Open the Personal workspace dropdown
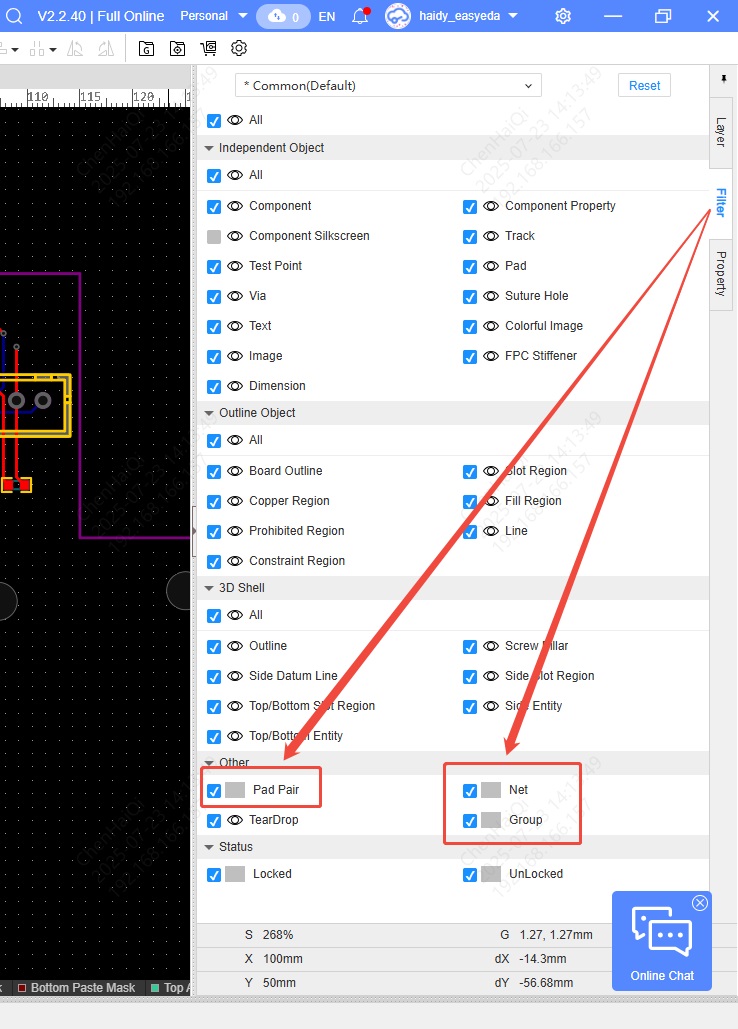738x1029 pixels. coord(213,16)
